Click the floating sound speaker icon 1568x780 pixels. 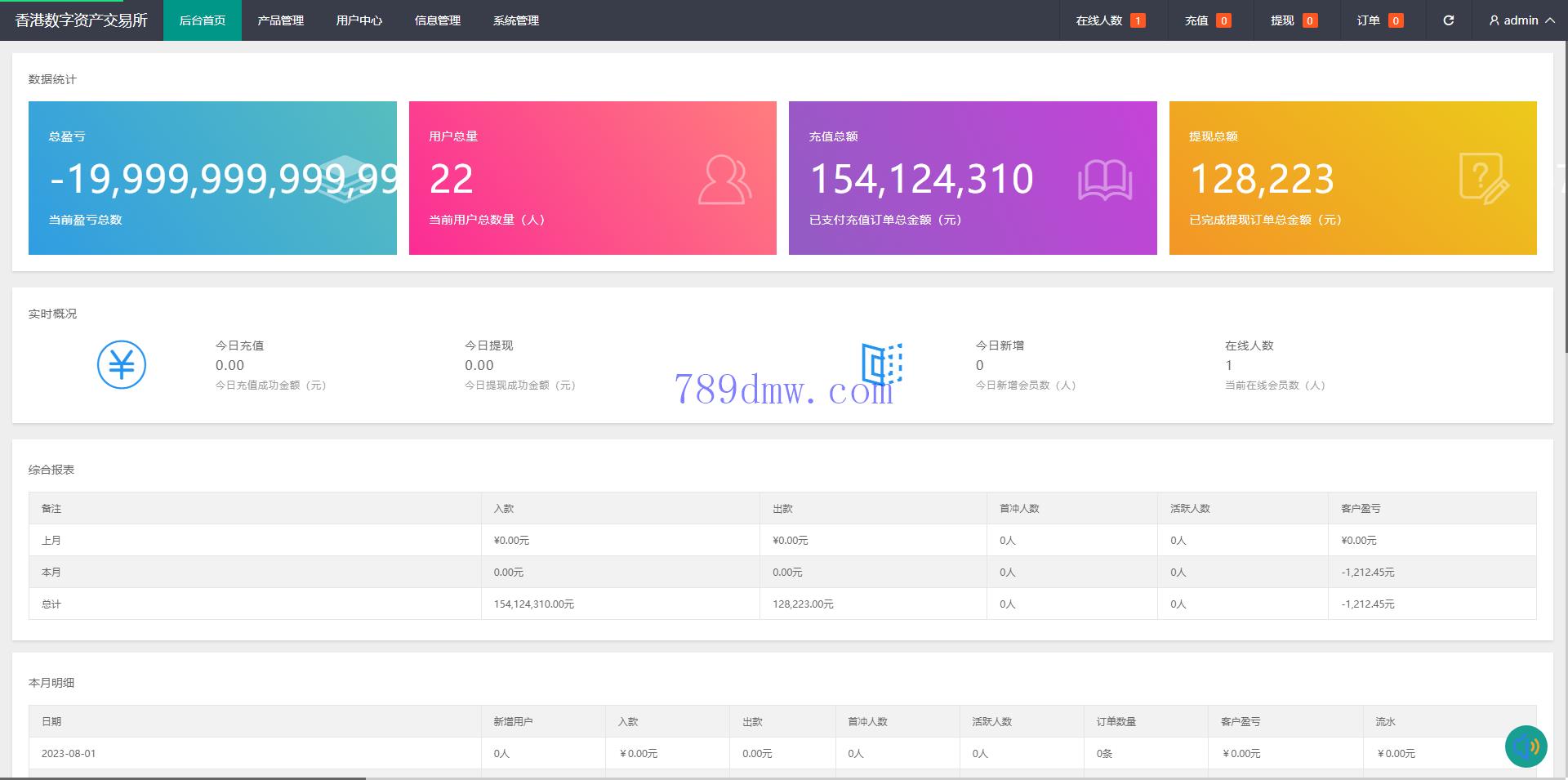pyautogui.click(x=1526, y=747)
